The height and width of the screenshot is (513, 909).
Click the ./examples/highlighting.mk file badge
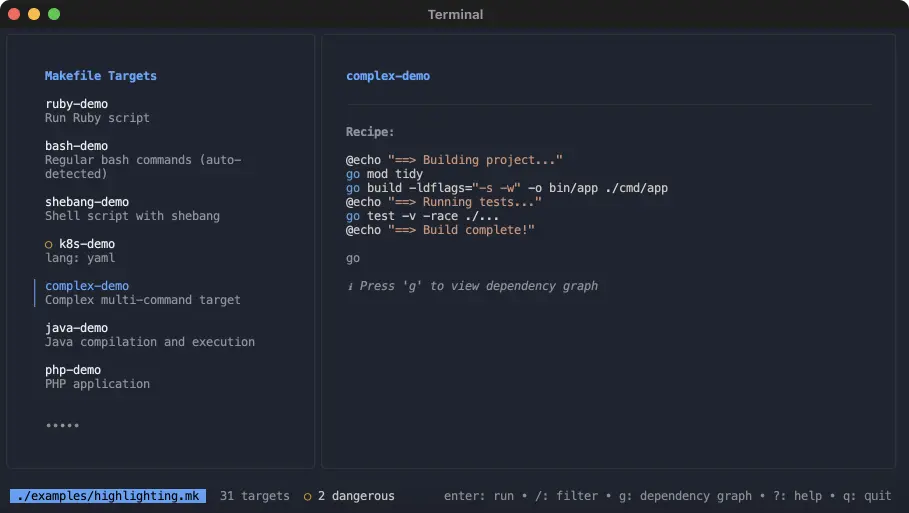[x=108, y=496]
